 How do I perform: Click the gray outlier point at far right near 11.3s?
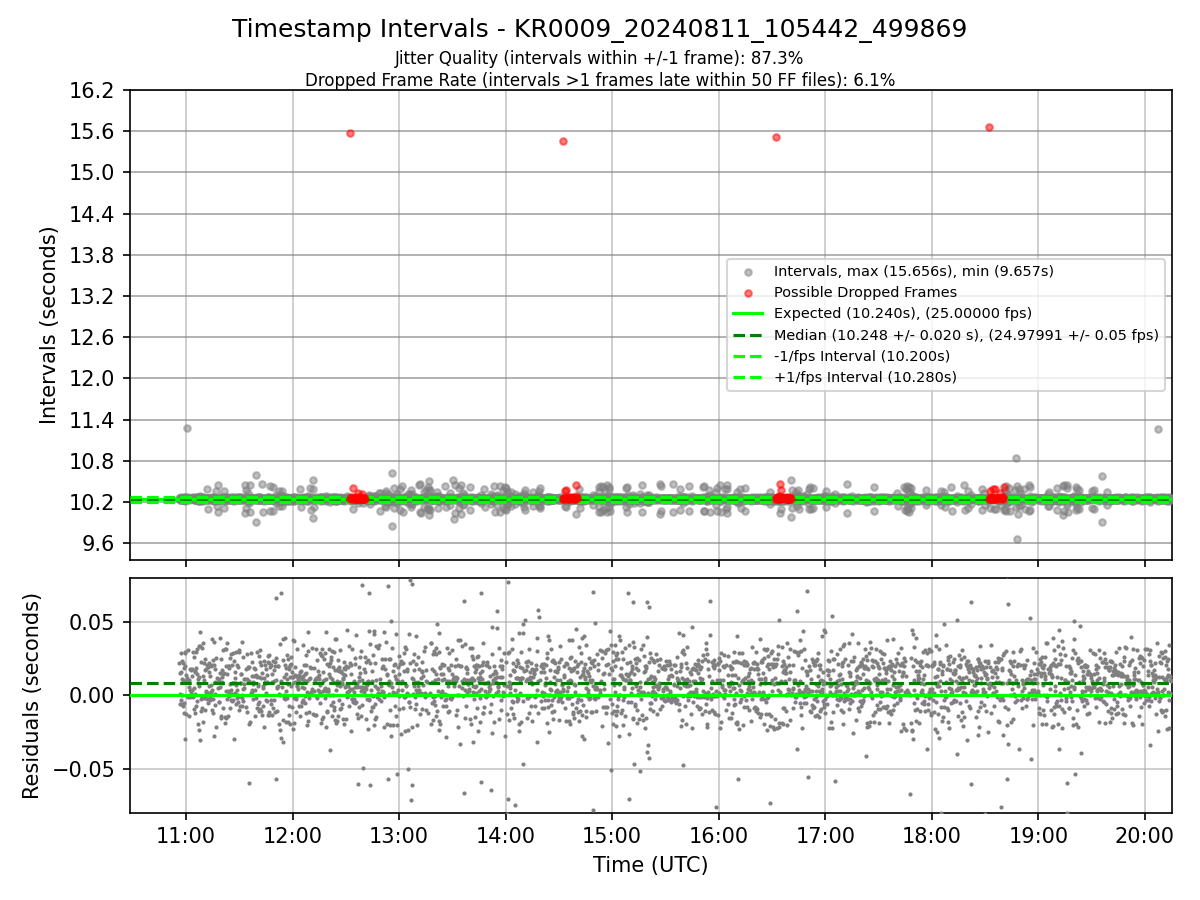[1158, 429]
